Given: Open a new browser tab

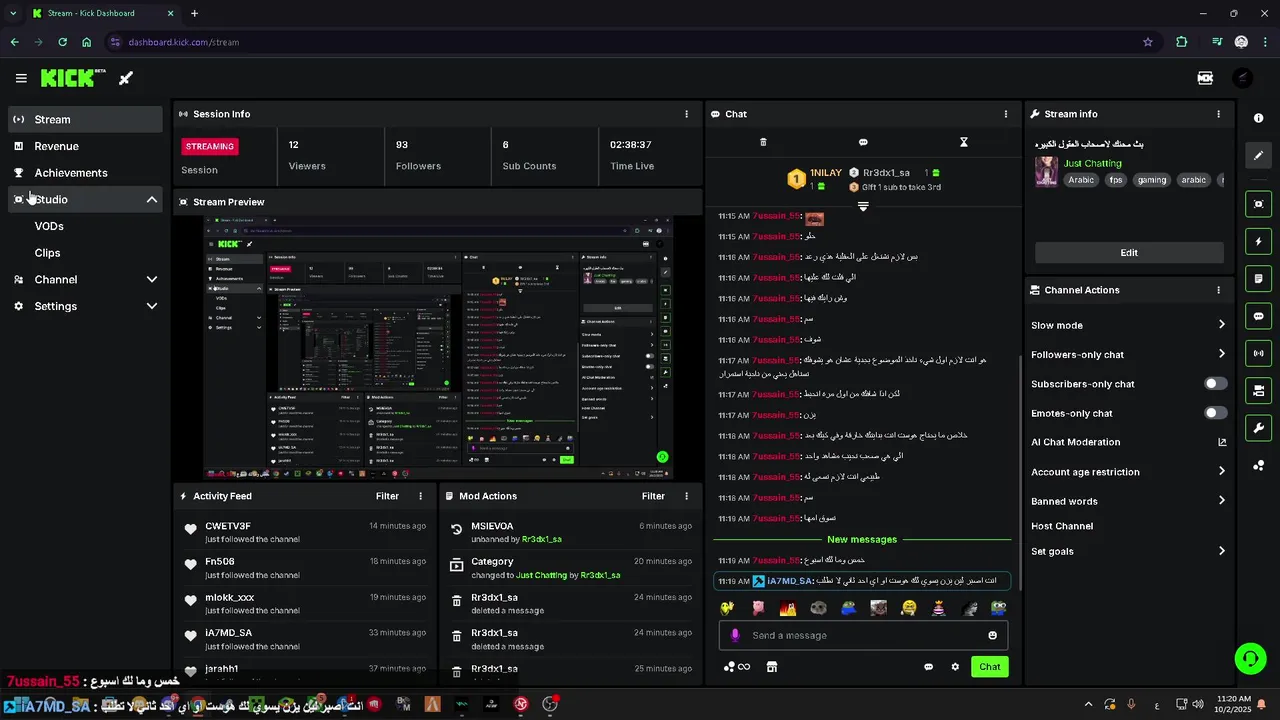Looking at the screenshot, I should [x=194, y=13].
